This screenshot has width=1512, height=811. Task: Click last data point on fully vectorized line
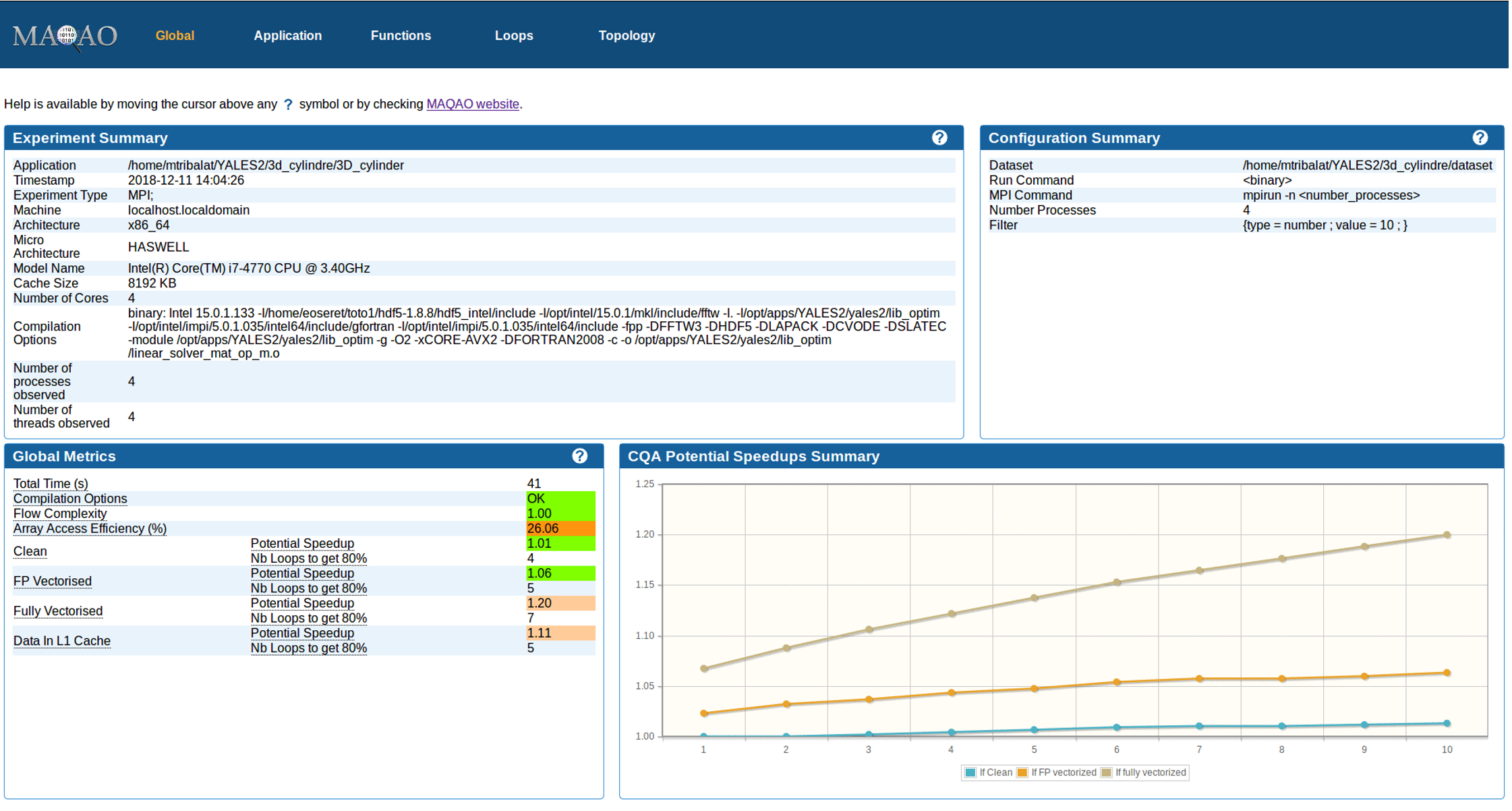pos(1447,535)
